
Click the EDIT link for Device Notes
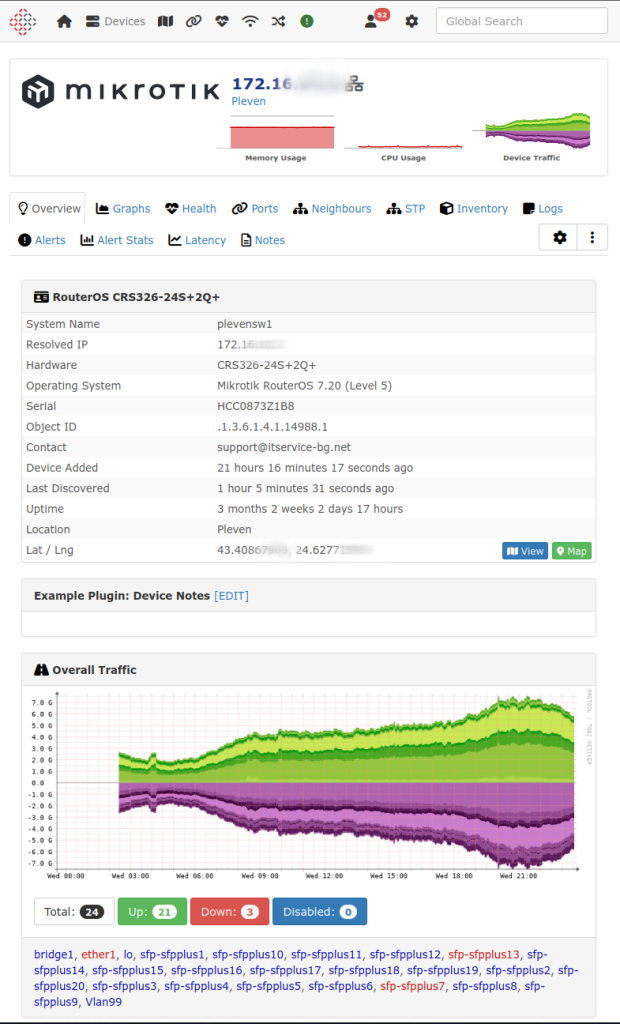click(x=231, y=596)
